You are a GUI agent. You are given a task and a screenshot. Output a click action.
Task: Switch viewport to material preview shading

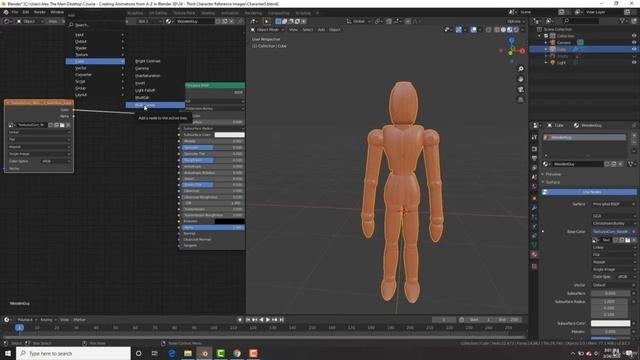(509, 29)
